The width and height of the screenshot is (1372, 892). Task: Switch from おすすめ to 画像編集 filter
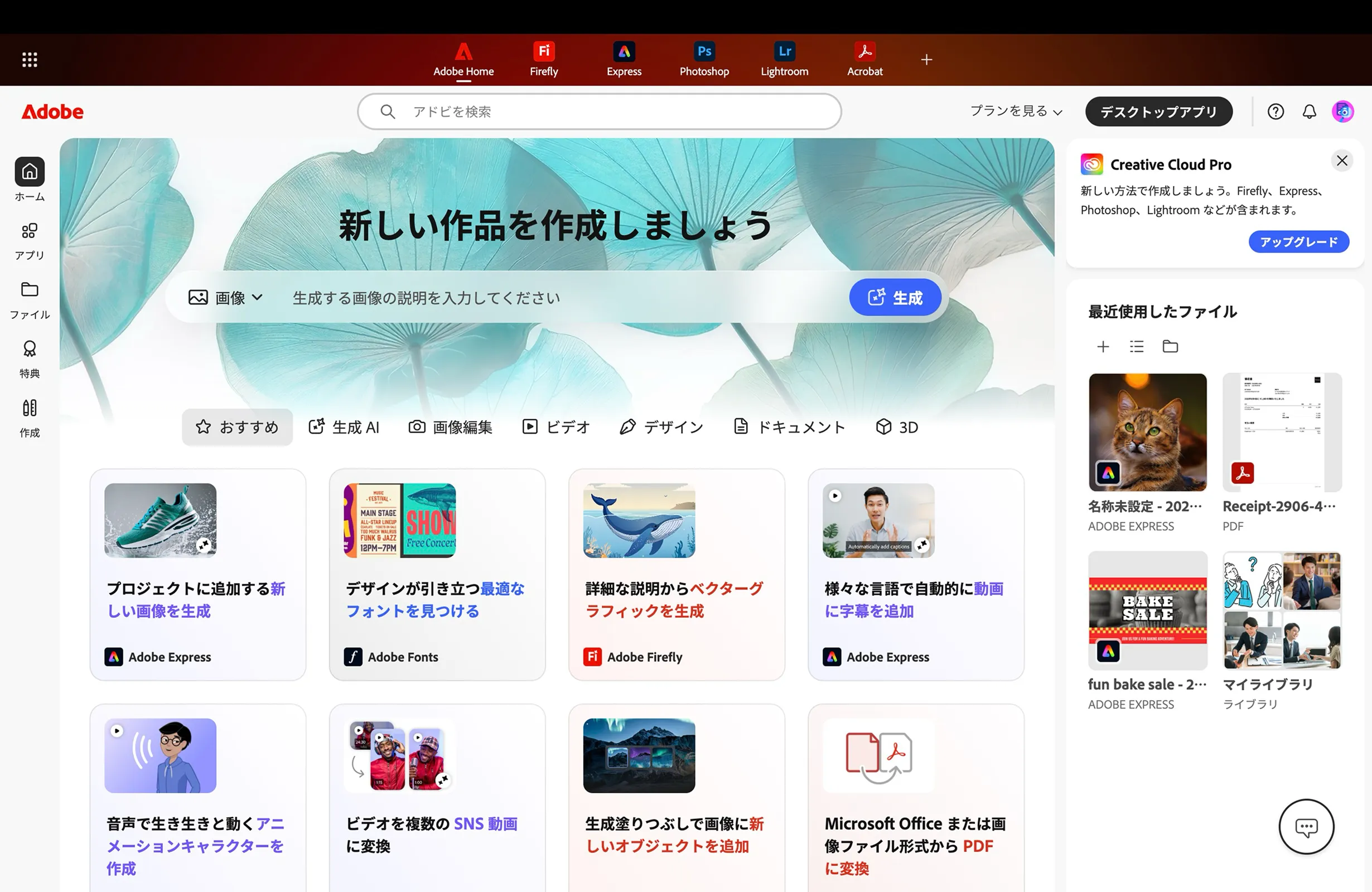[451, 427]
